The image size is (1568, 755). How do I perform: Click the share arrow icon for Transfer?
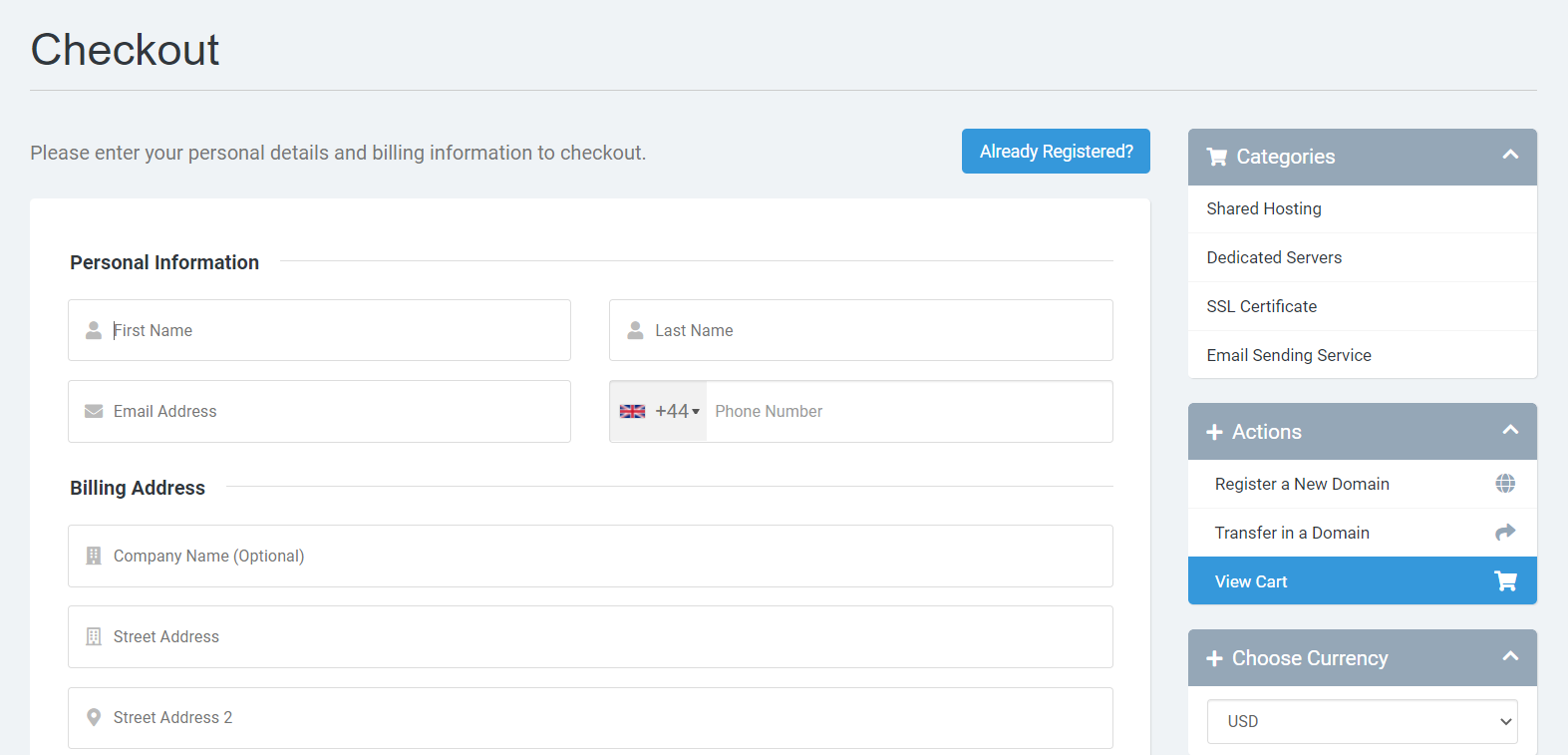click(1505, 532)
